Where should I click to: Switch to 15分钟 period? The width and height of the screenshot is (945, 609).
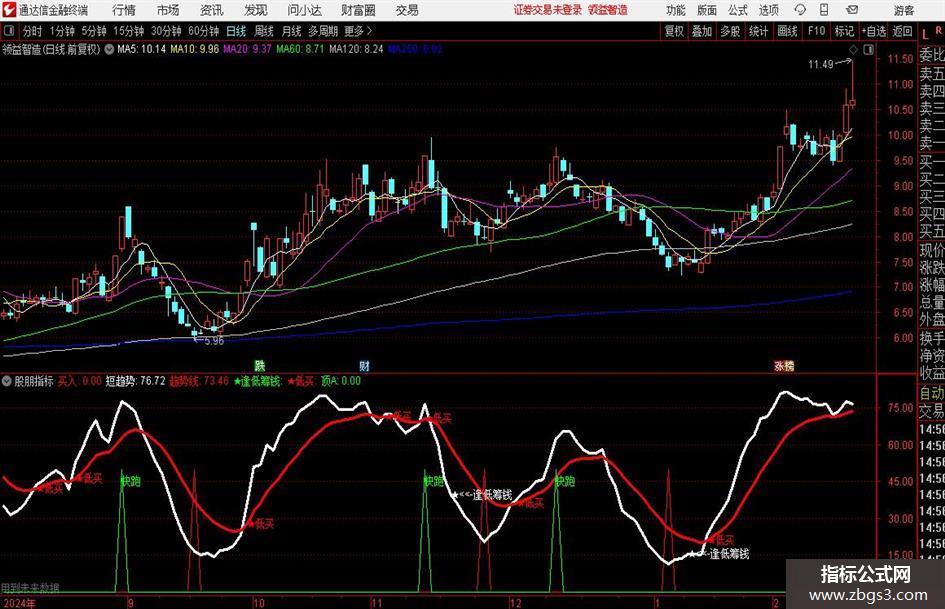(128, 31)
